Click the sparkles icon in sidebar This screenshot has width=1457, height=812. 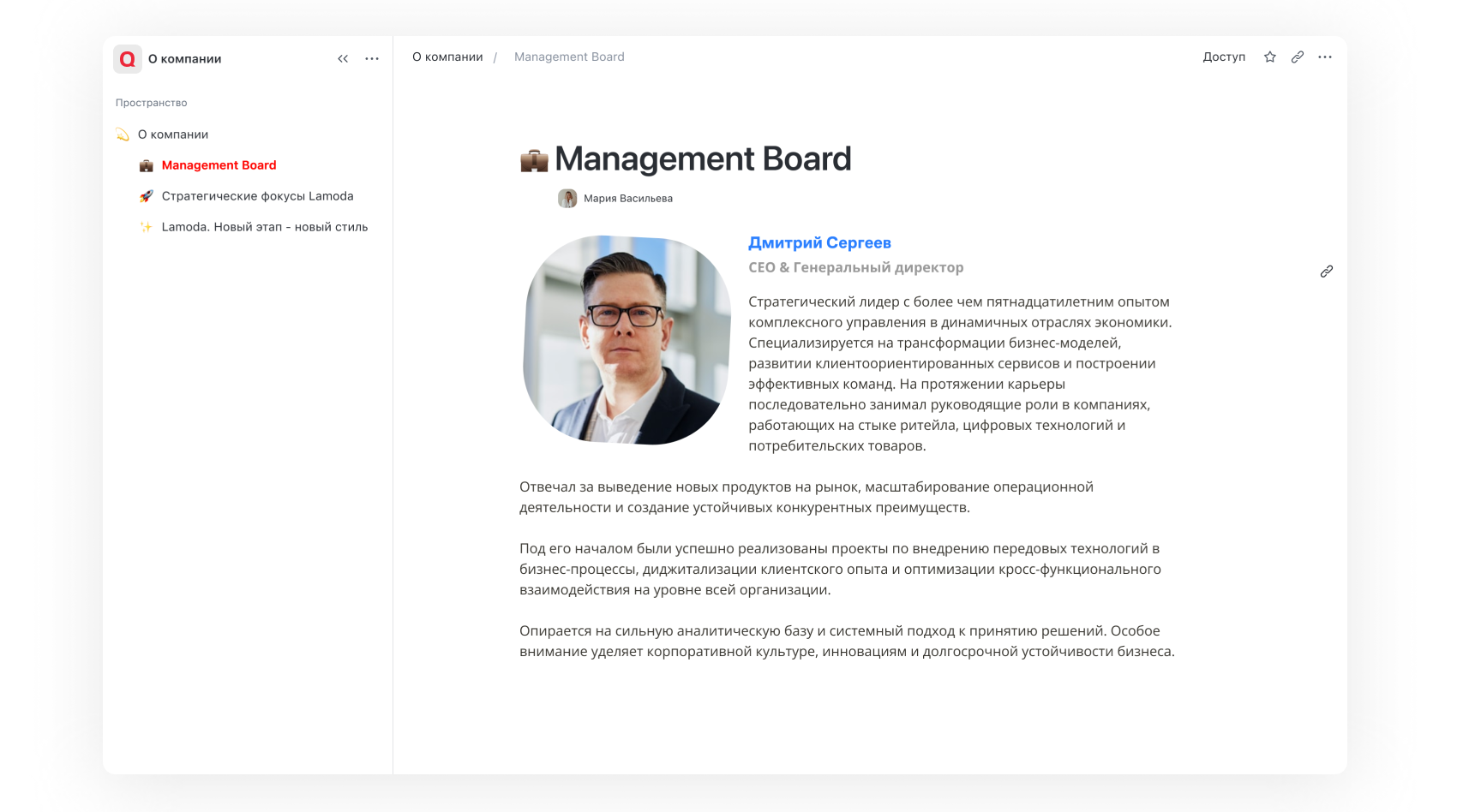click(x=147, y=227)
